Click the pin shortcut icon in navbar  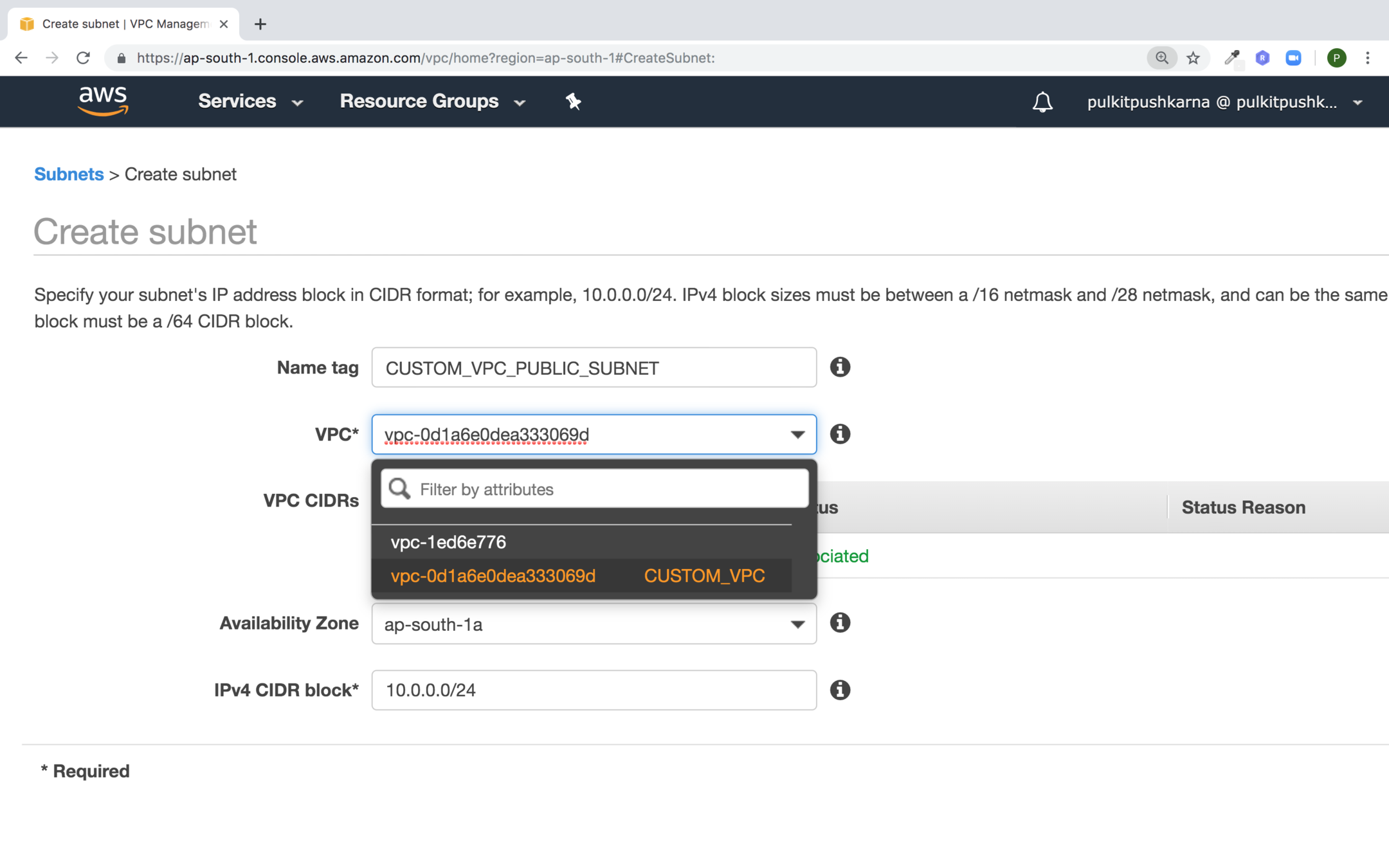[x=573, y=102]
